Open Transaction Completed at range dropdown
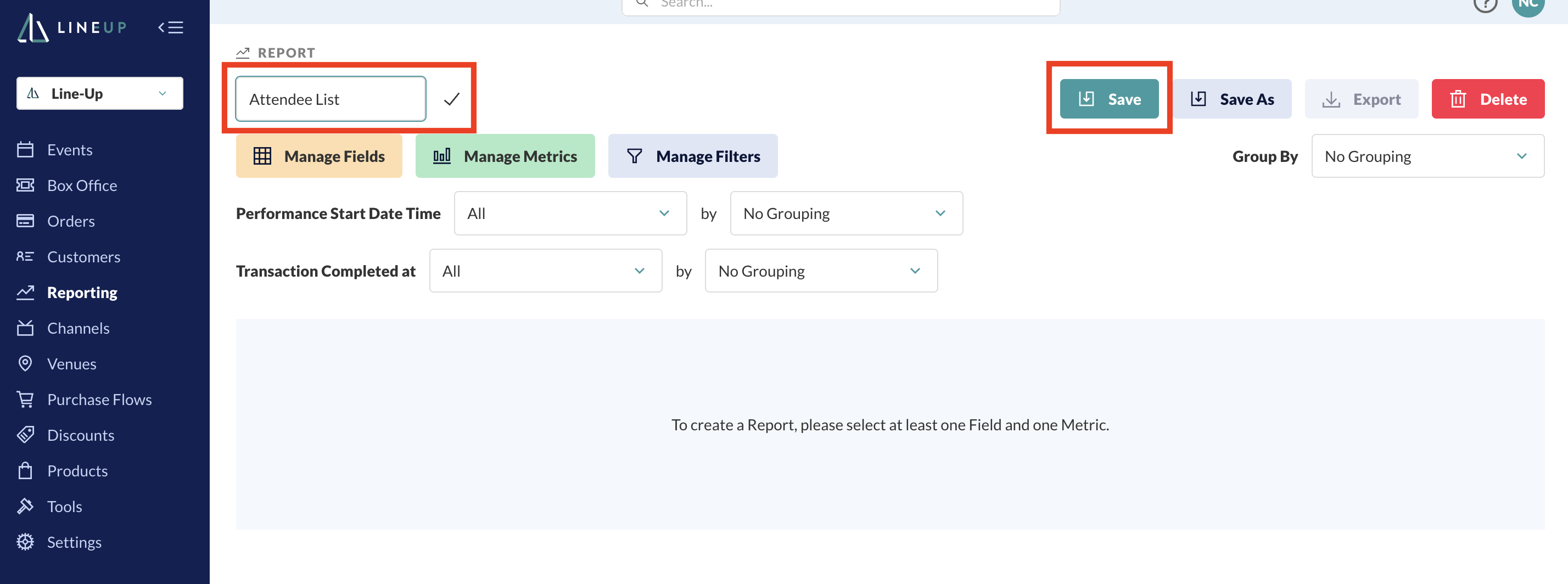The height and width of the screenshot is (584, 1568). 545,271
